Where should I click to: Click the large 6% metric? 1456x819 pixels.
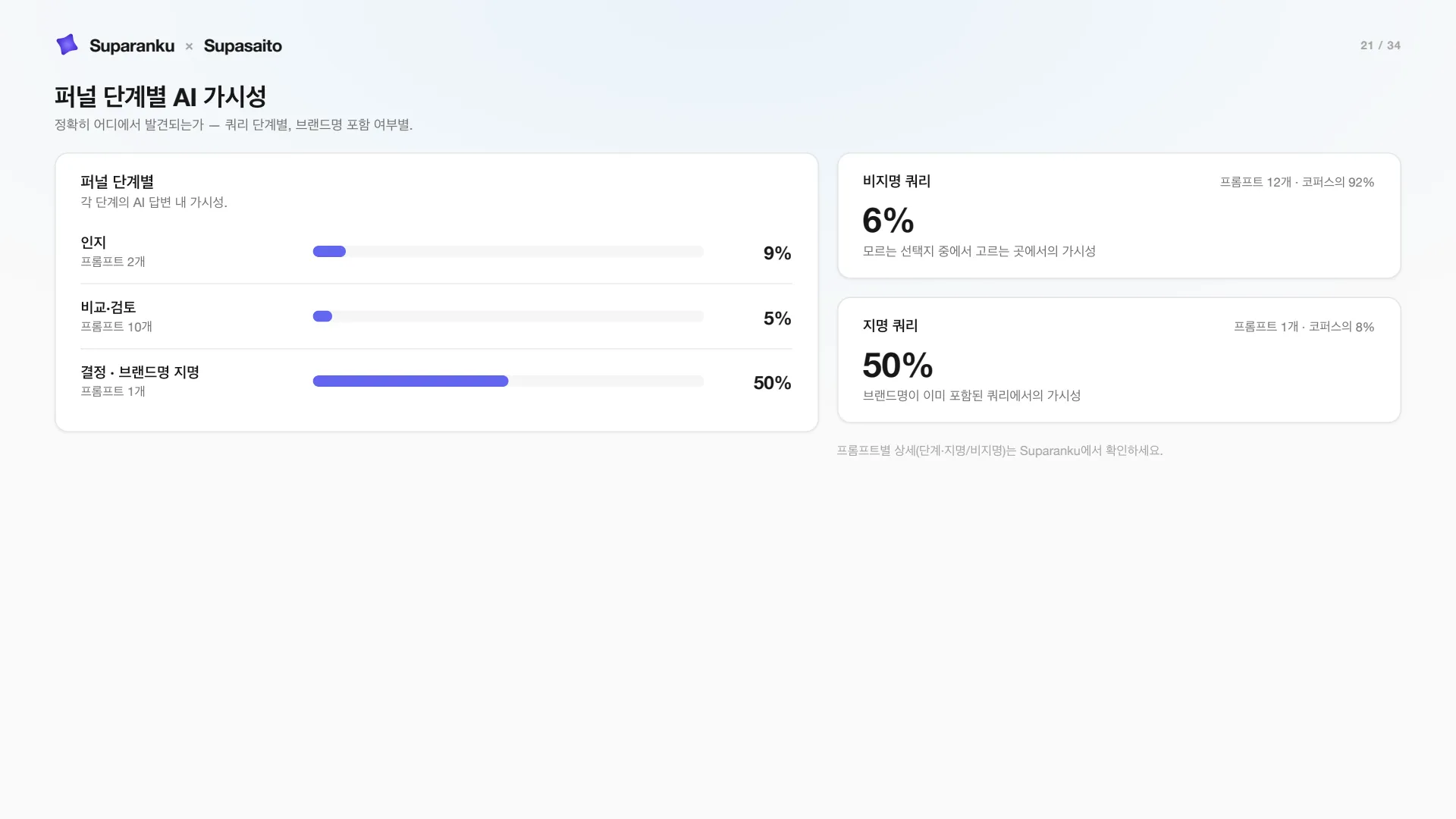click(x=888, y=221)
